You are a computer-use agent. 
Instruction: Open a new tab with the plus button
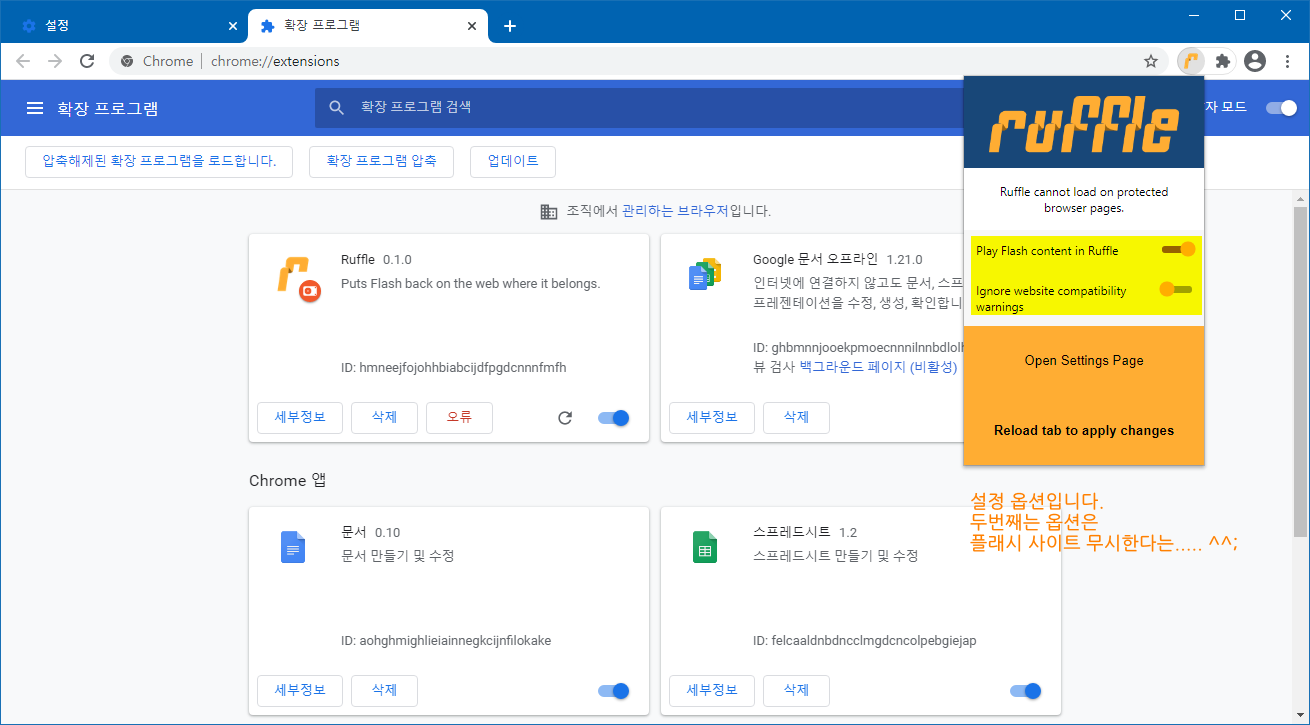[509, 26]
